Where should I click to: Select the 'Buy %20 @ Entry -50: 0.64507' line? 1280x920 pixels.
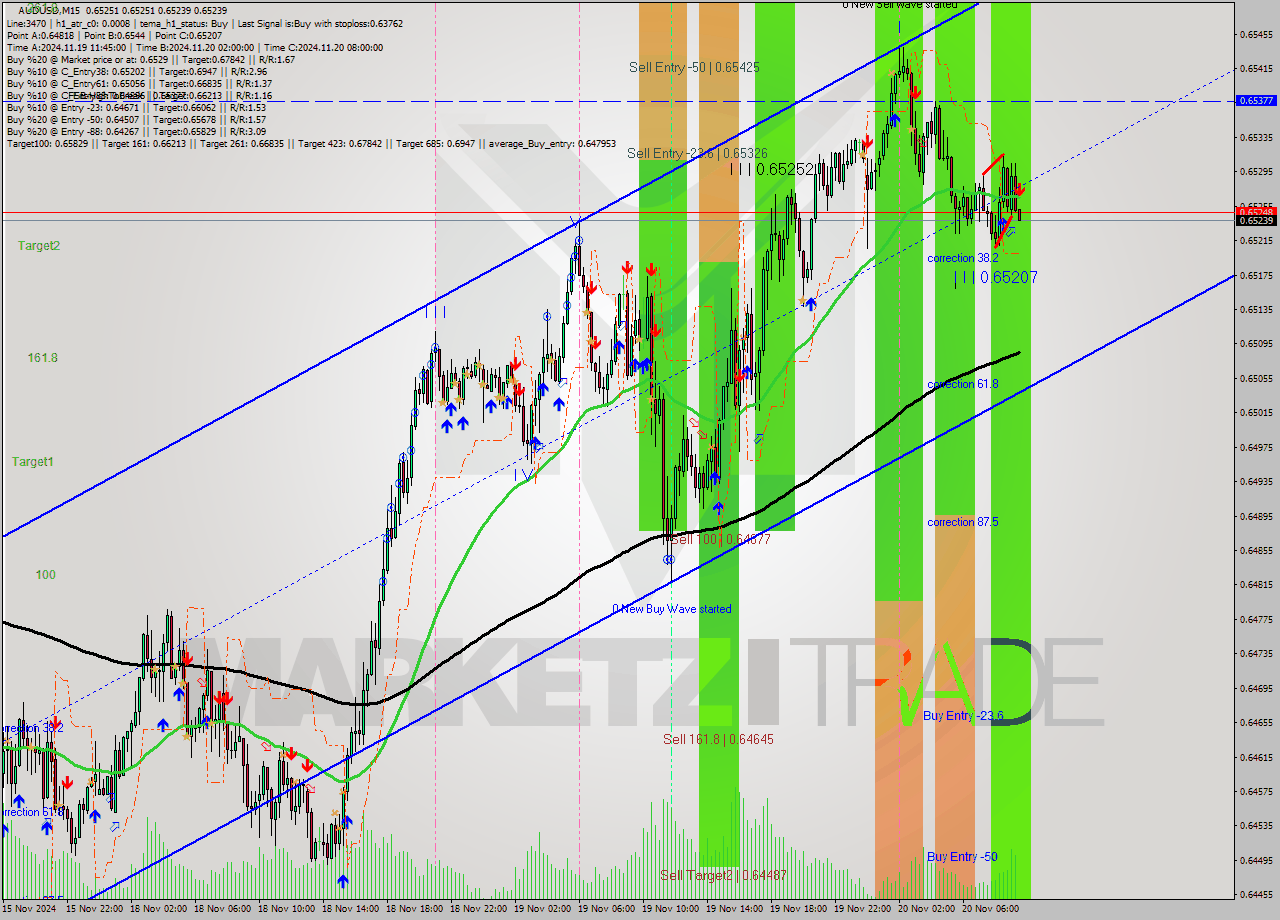click(x=136, y=119)
